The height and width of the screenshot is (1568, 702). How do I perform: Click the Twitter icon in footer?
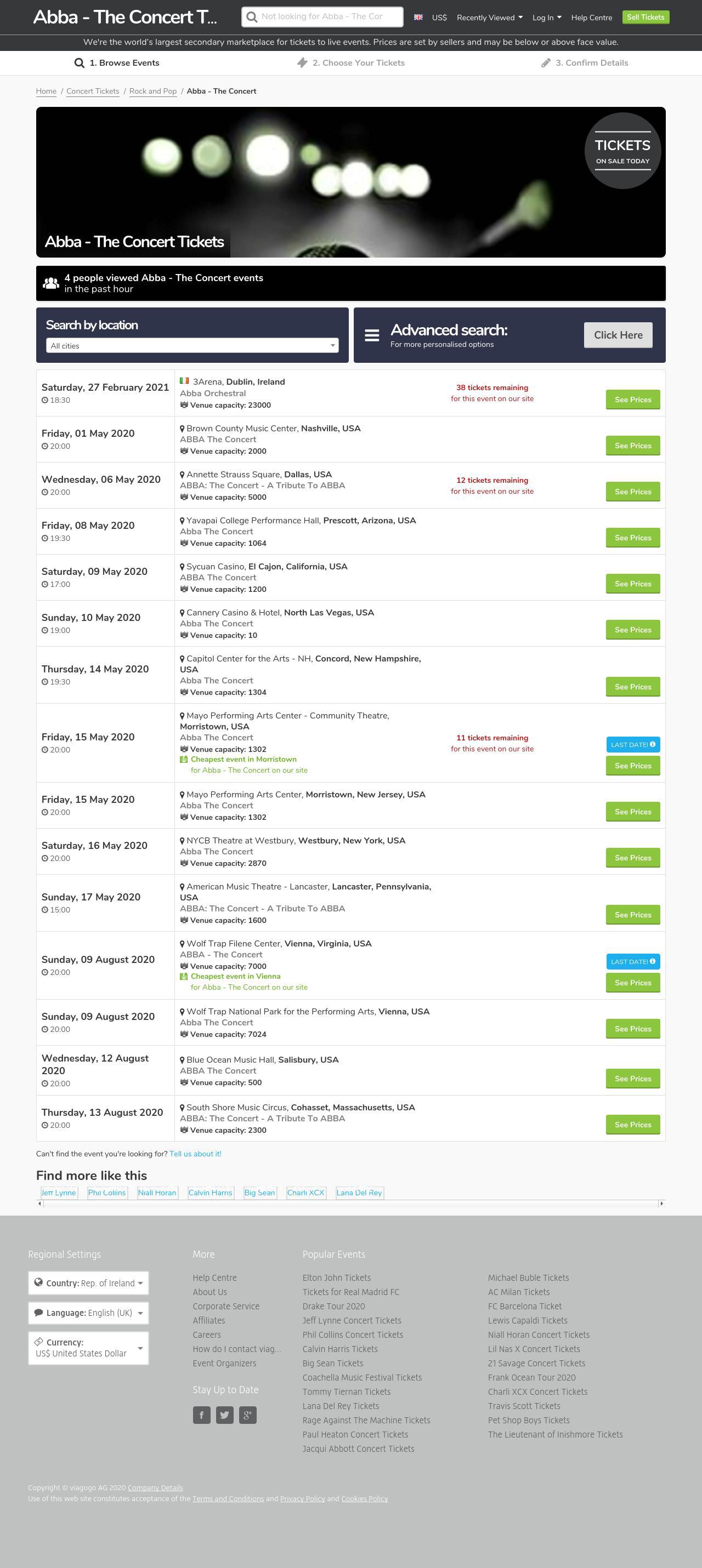point(224,1415)
